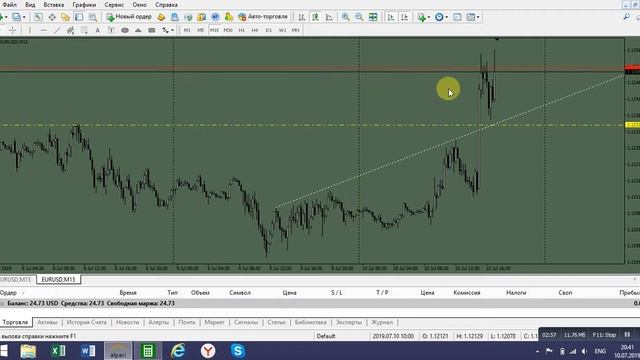Toggle chart auto scroll icon

pyautogui.click(x=391, y=17)
